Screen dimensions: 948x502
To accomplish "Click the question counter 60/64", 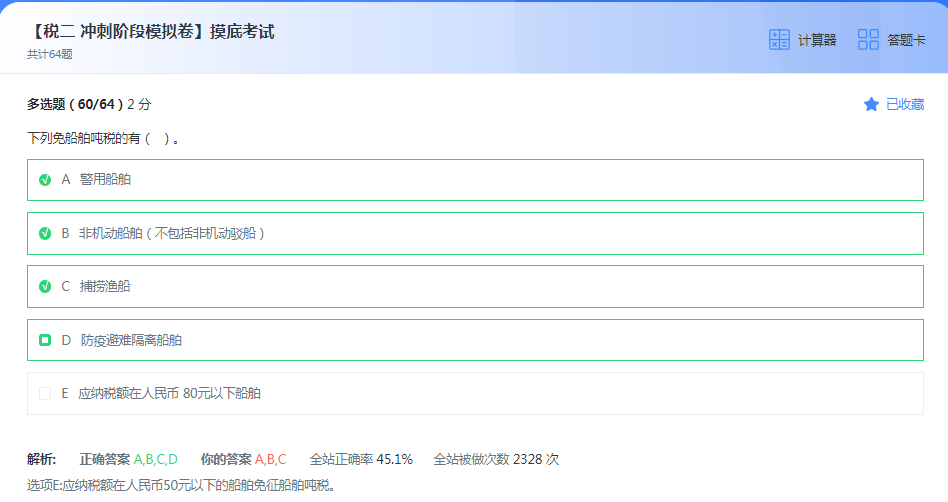I will [98, 104].
